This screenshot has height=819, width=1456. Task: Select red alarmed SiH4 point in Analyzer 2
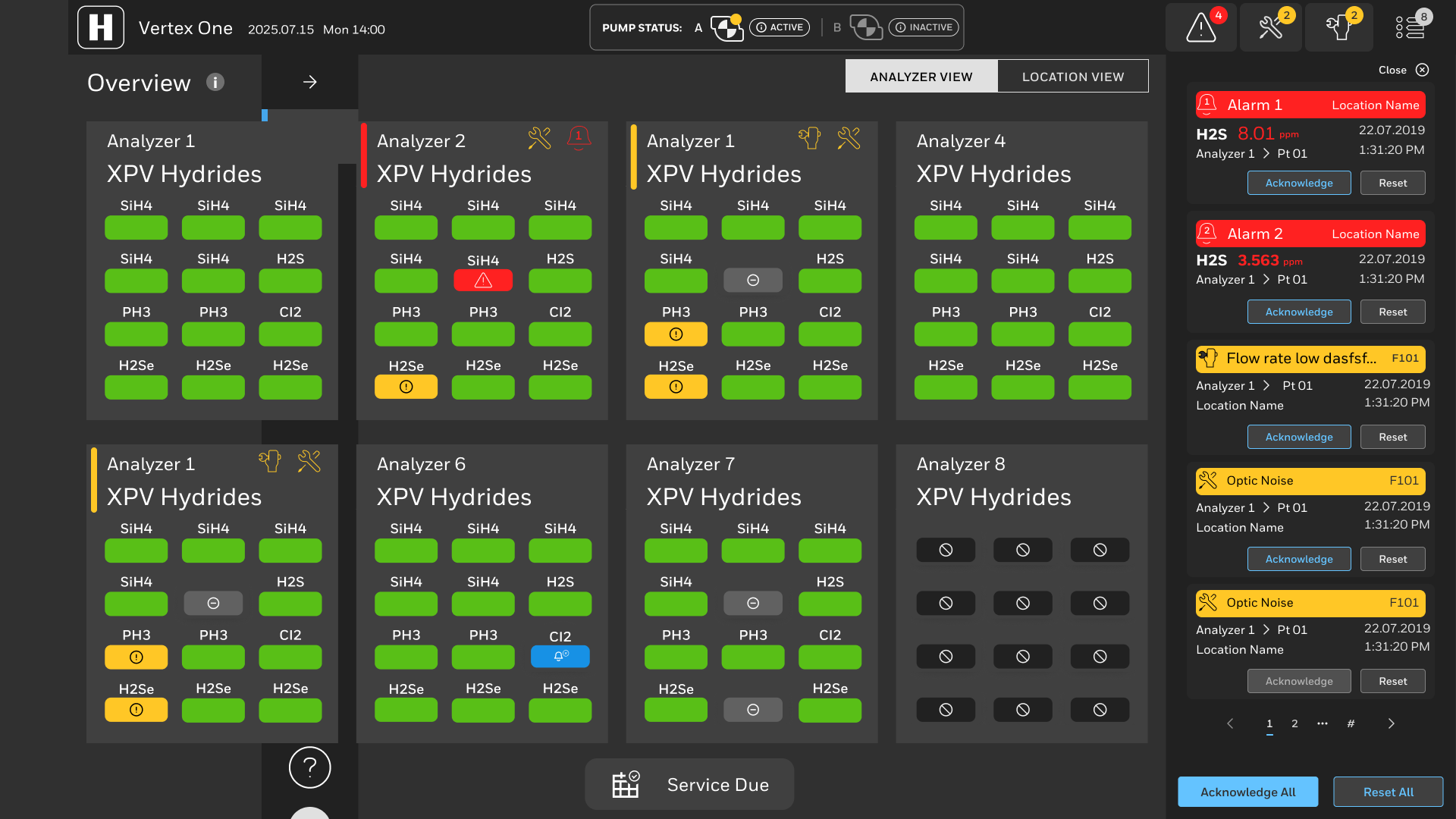click(x=483, y=281)
